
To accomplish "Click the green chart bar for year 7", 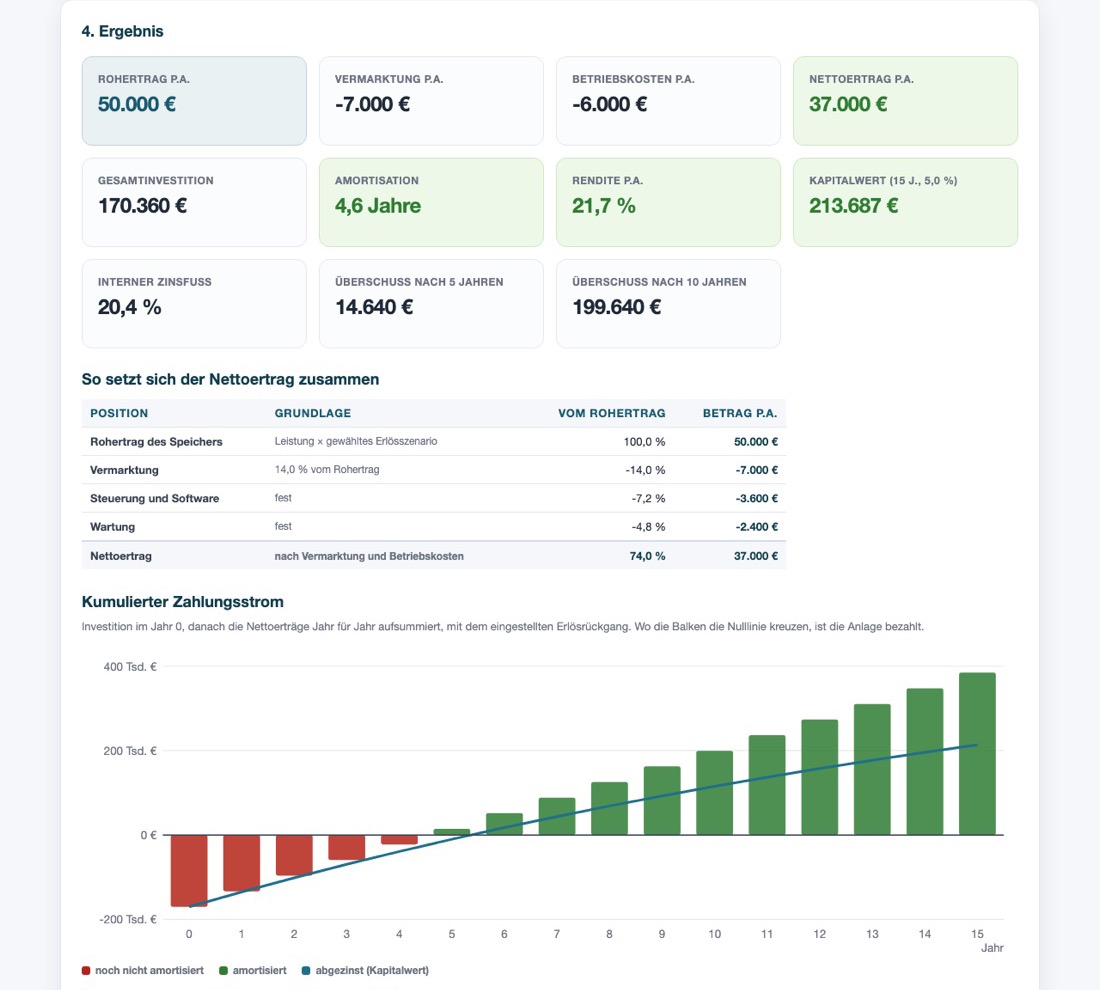I will (x=557, y=817).
